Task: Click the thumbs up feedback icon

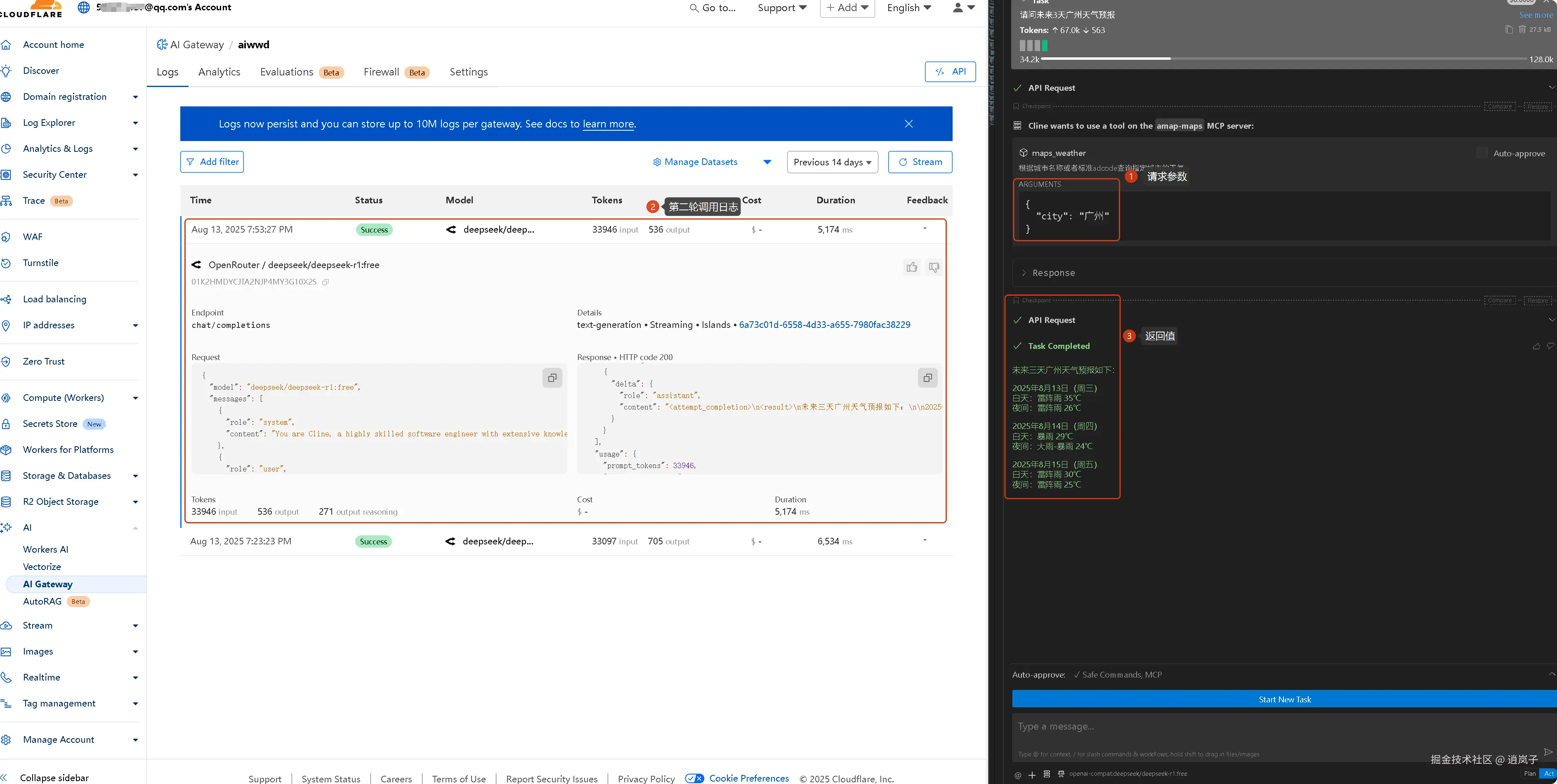Action: coord(911,267)
